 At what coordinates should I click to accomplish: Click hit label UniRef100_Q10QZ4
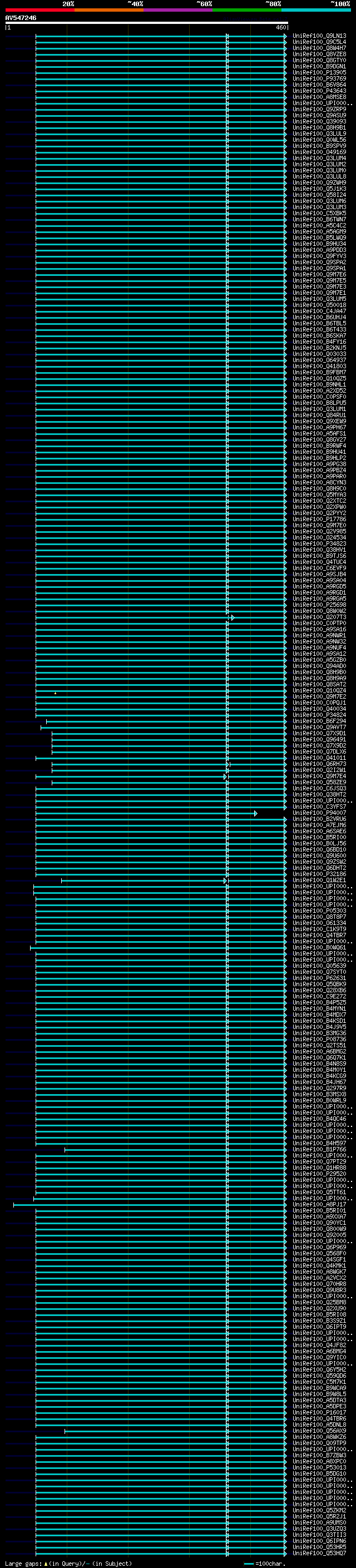point(319,690)
